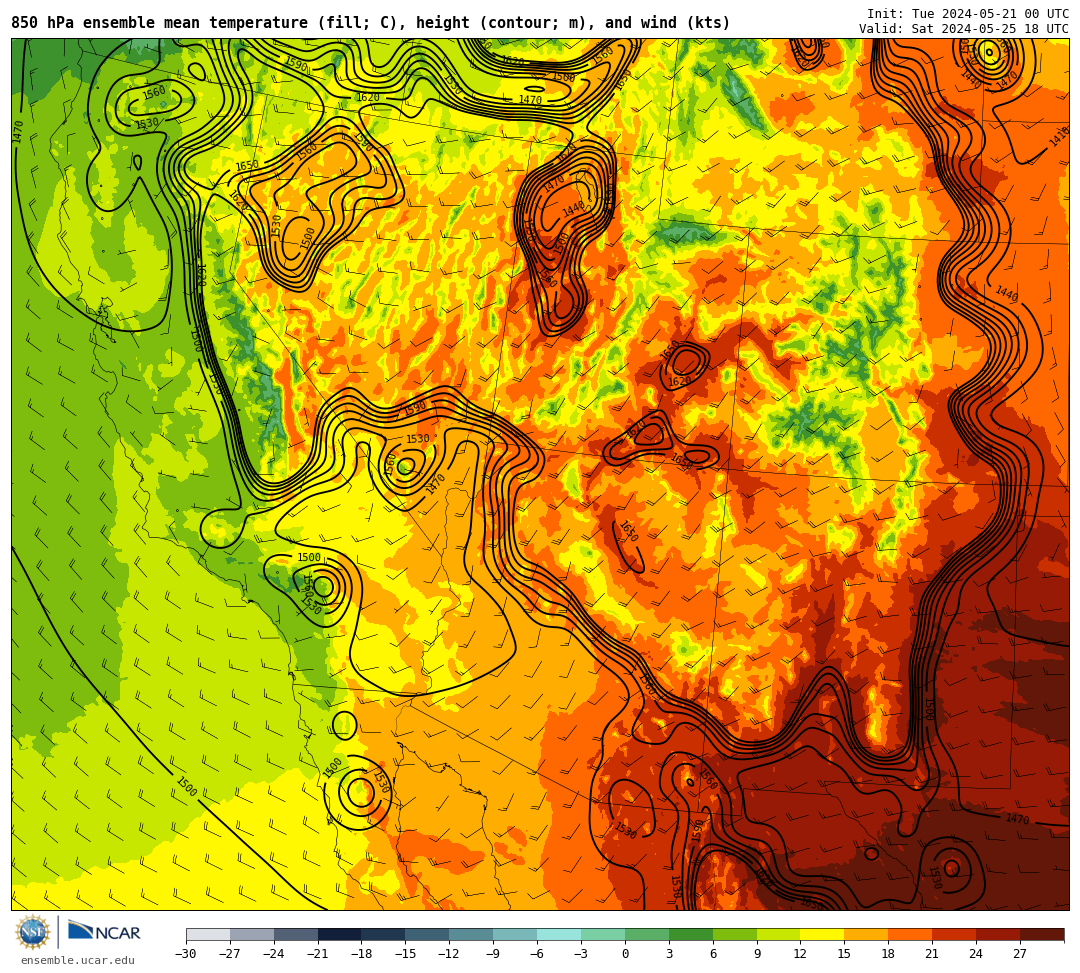
Task: Click the −9 colorbar tick label
Action: click(x=493, y=954)
